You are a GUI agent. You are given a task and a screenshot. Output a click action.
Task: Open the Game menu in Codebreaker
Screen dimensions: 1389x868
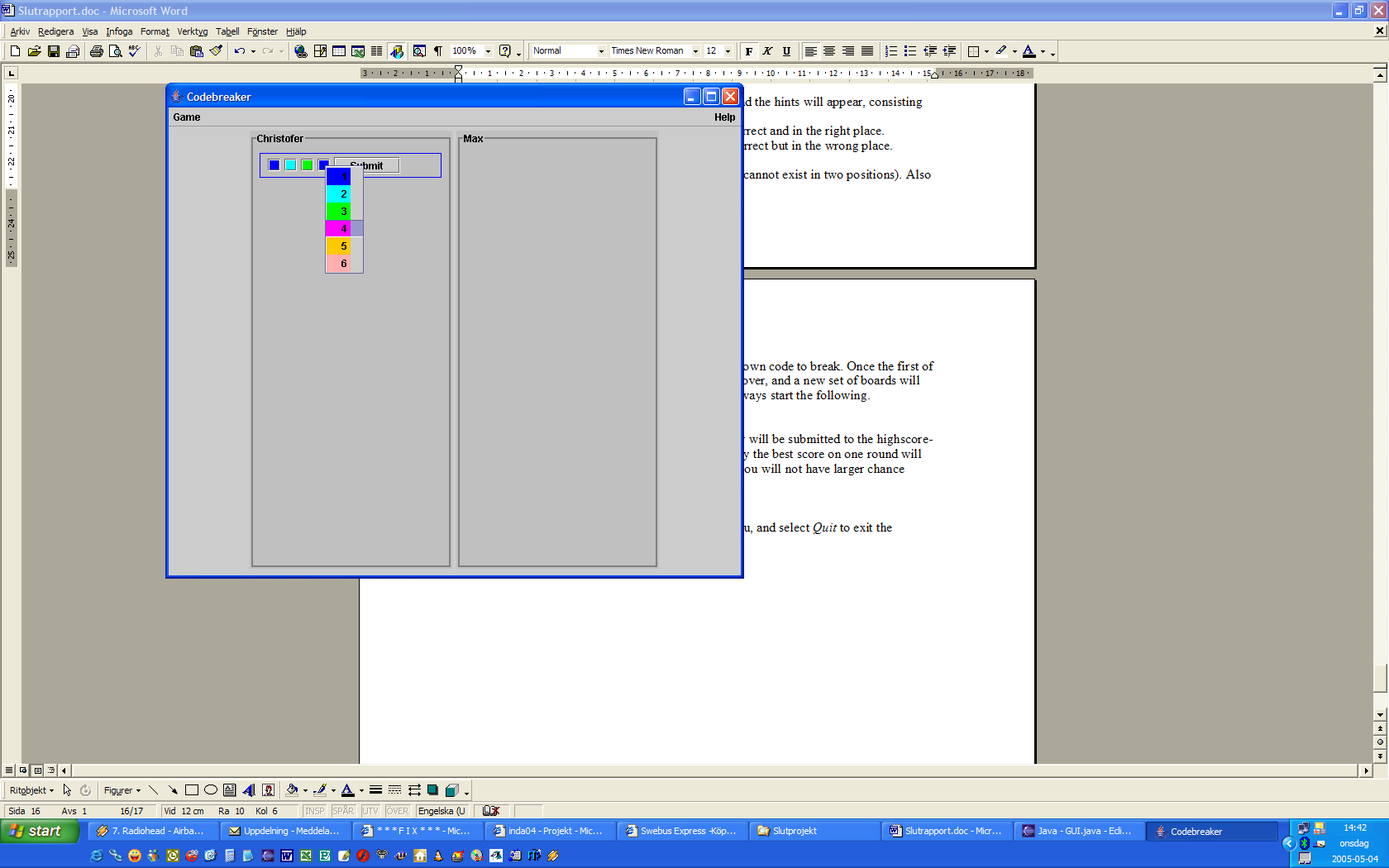point(187,117)
